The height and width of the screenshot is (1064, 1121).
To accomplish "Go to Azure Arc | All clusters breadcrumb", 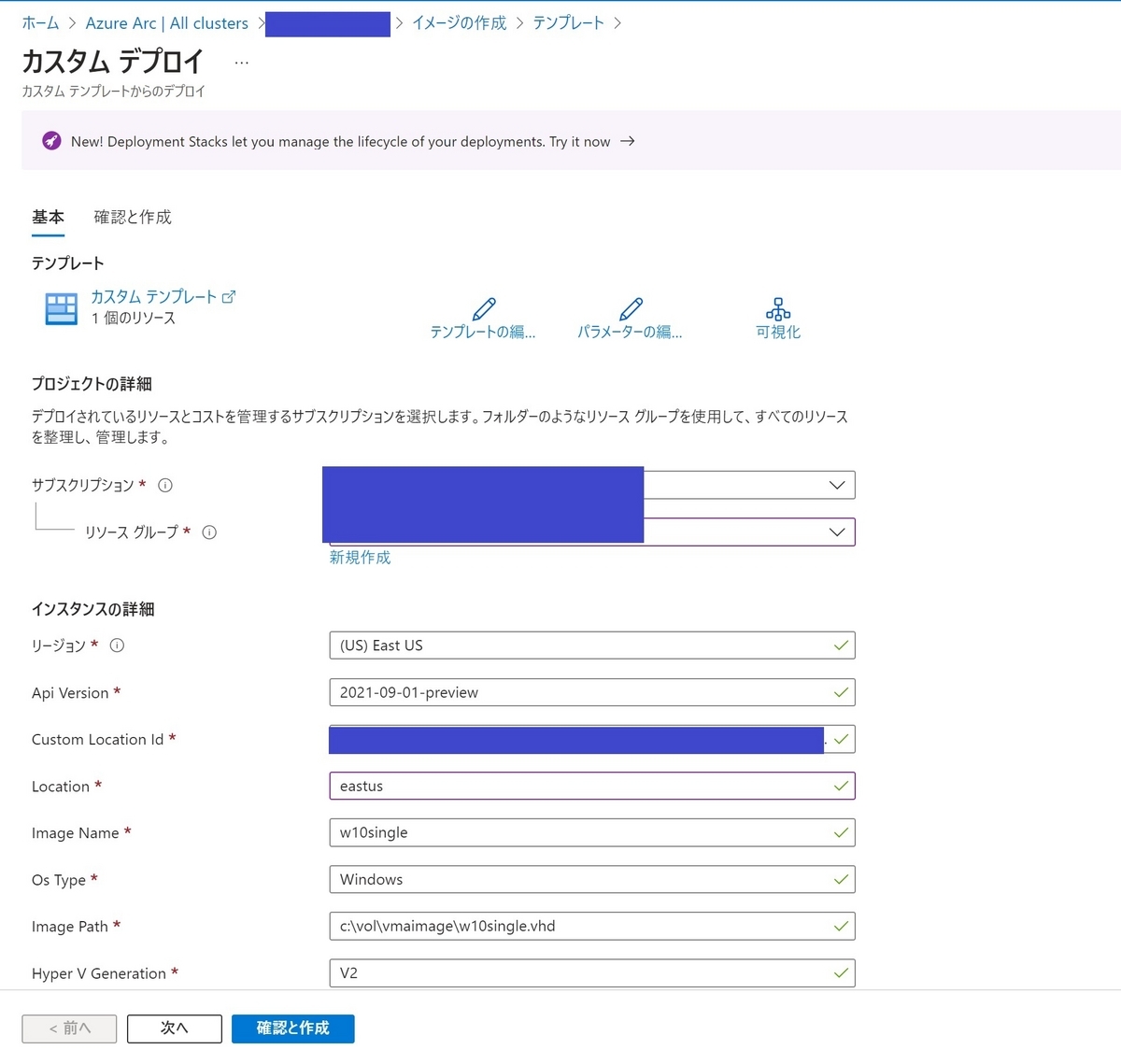I will [166, 23].
